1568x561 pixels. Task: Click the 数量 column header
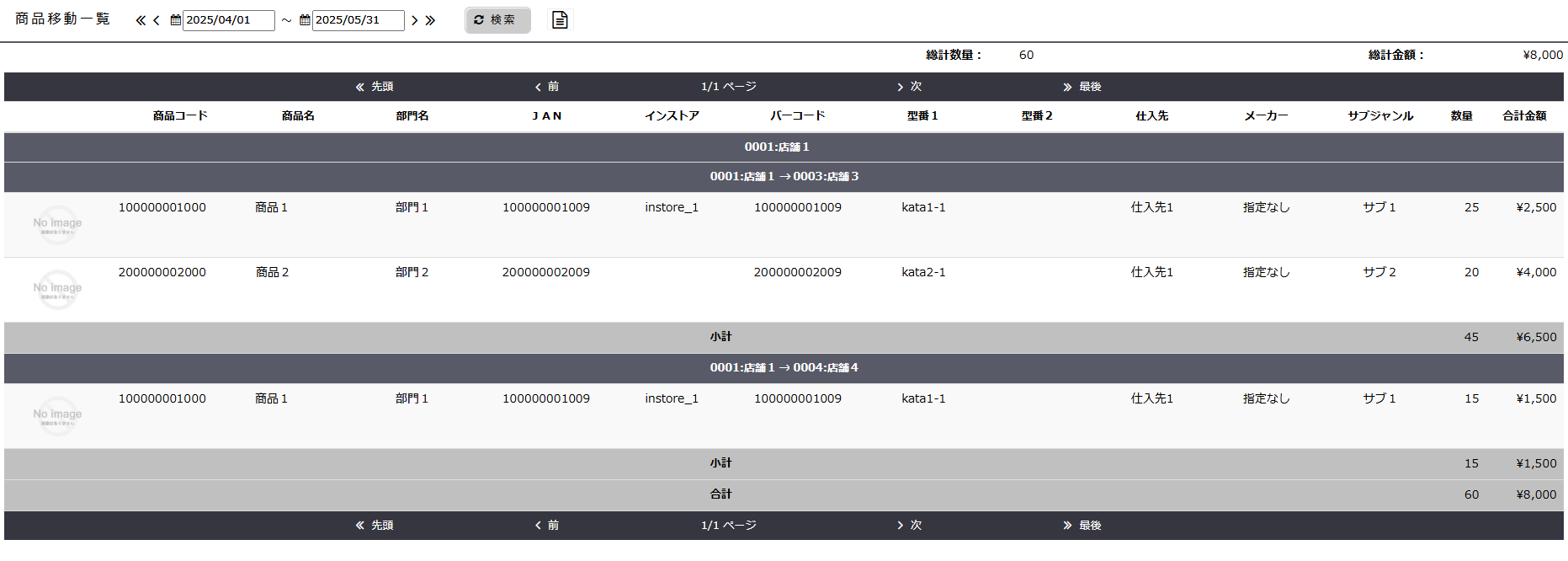click(x=1462, y=116)
